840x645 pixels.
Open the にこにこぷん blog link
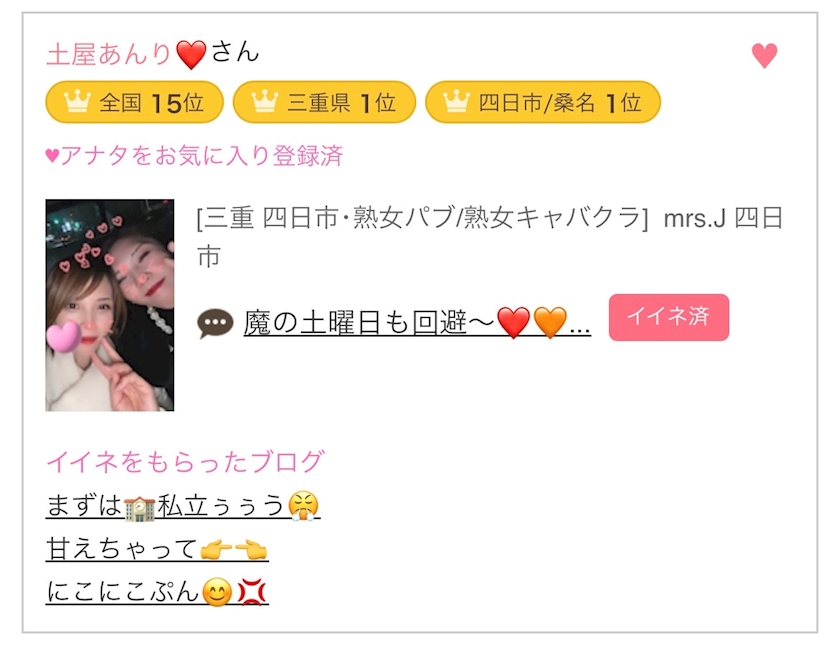(x=157, y=592)
